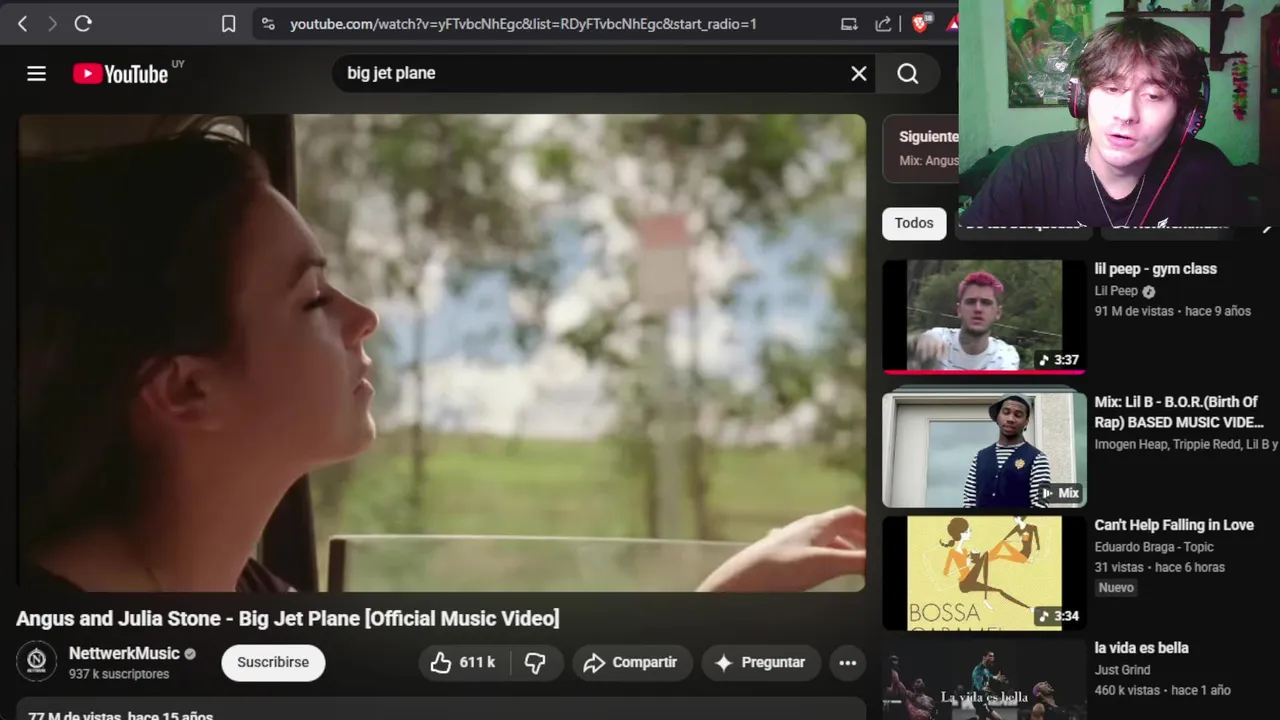Click the 'Mix: Lil B - B.O.R.' title
Image resolution: width=1280 pixels, height=720 pixels.
(1179, 412)
